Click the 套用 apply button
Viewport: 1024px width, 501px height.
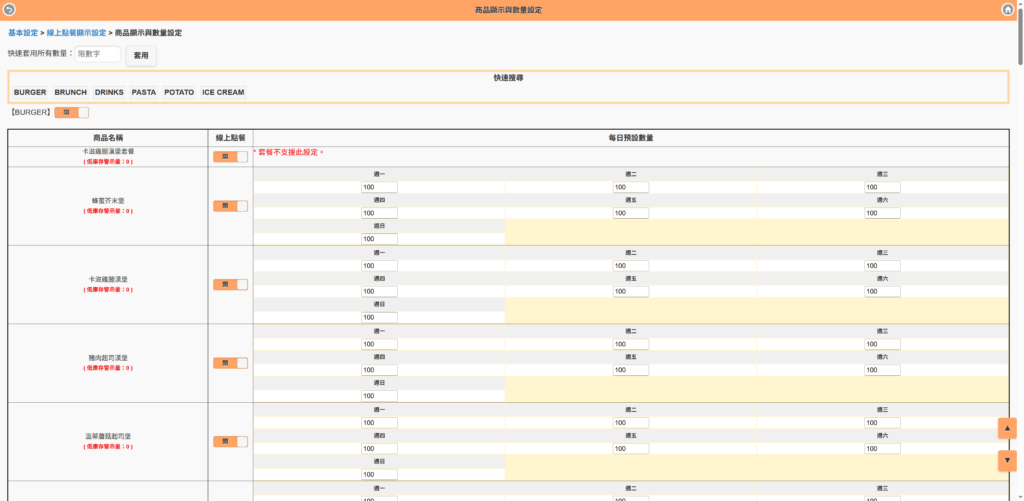coord(141,55)
